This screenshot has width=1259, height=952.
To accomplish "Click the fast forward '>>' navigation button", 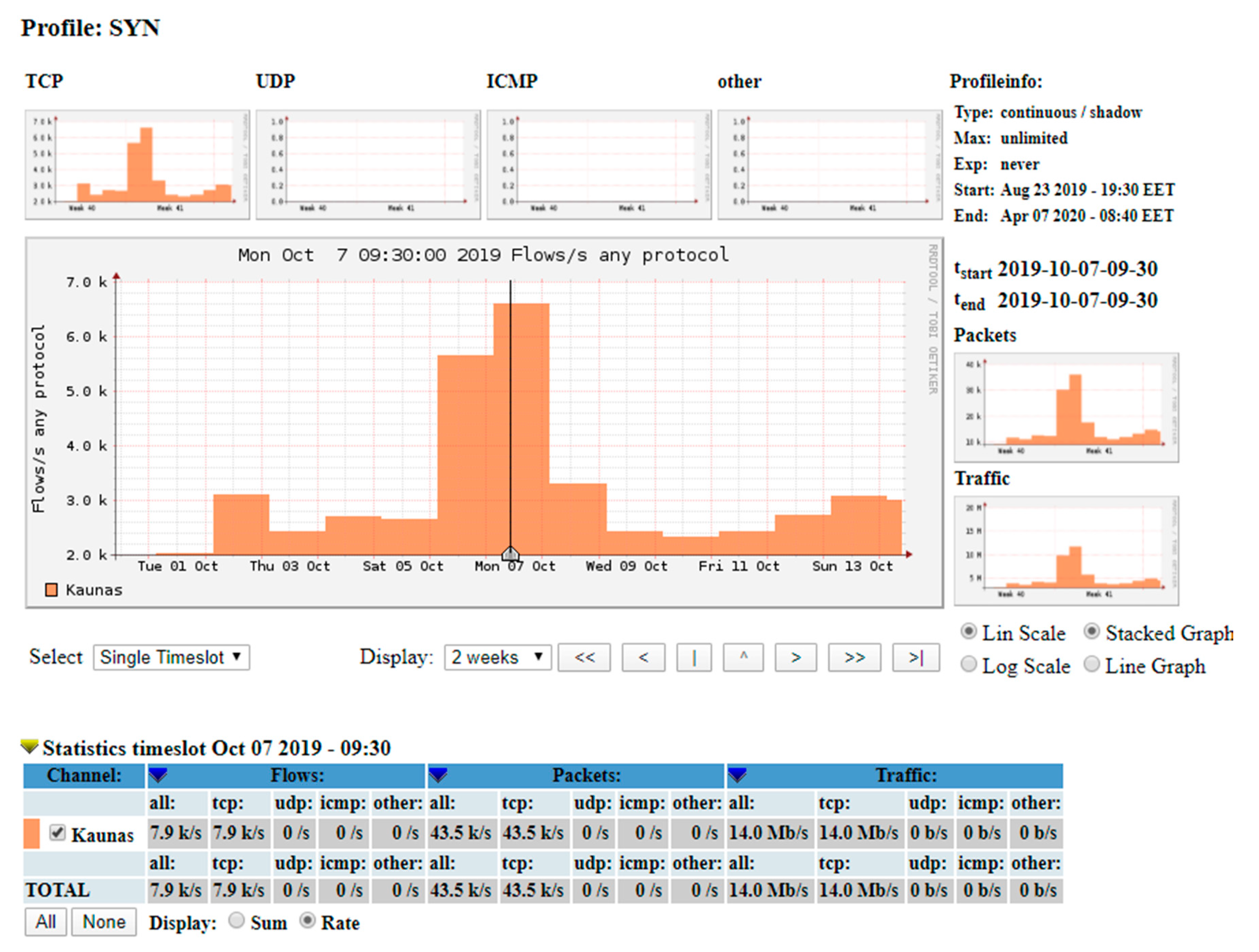I will 854,658.
